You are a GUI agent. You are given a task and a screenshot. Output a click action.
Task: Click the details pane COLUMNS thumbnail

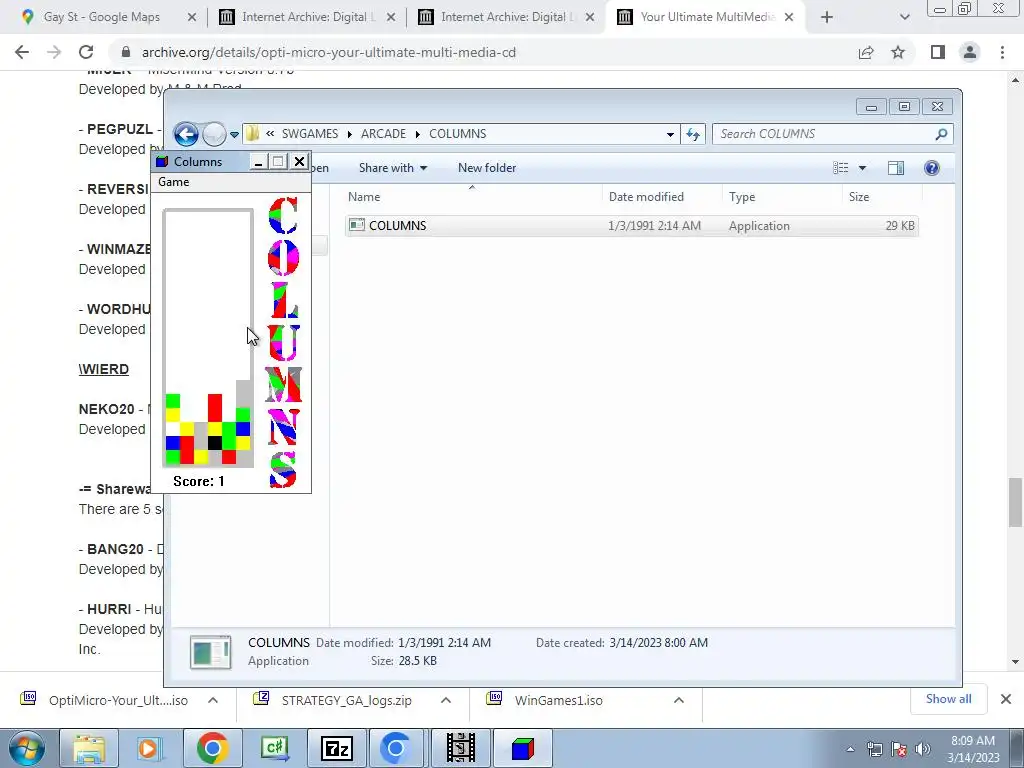(x=210, y=652)
